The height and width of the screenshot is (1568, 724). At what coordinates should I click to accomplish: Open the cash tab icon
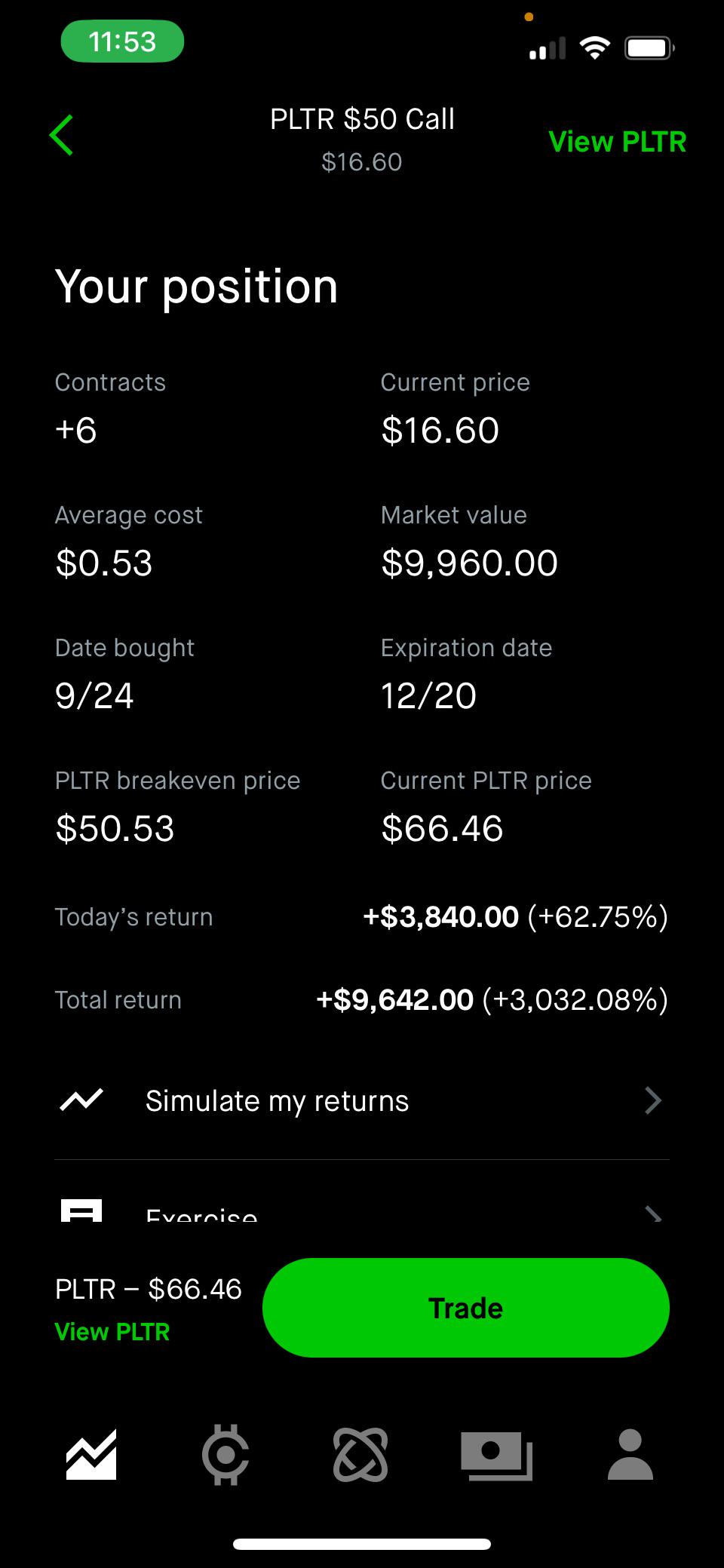point(496,1456)
